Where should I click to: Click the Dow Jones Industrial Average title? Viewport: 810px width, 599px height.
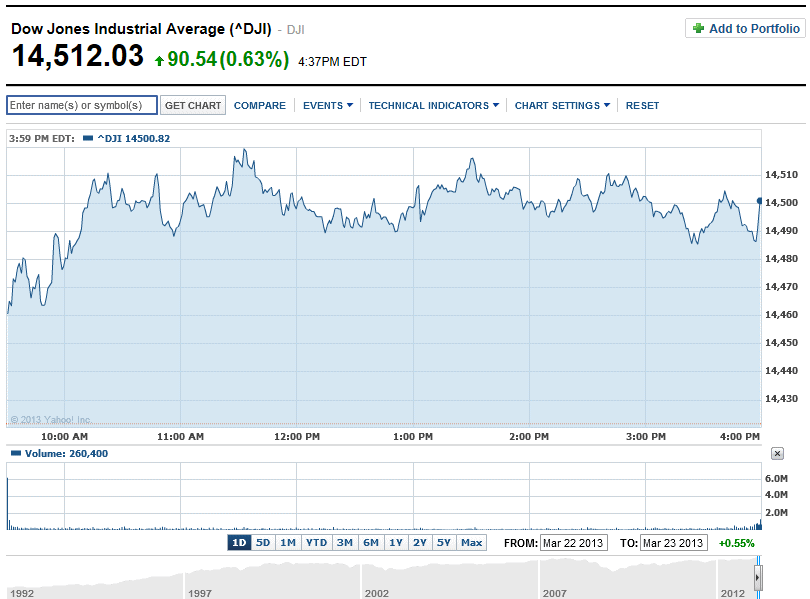(x=141, y=29)
